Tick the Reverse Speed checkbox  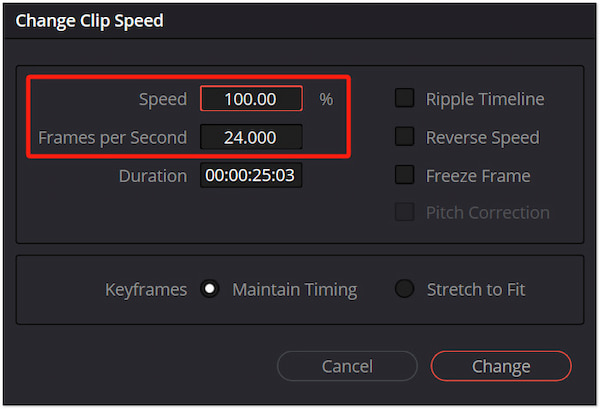pos(404,137)
